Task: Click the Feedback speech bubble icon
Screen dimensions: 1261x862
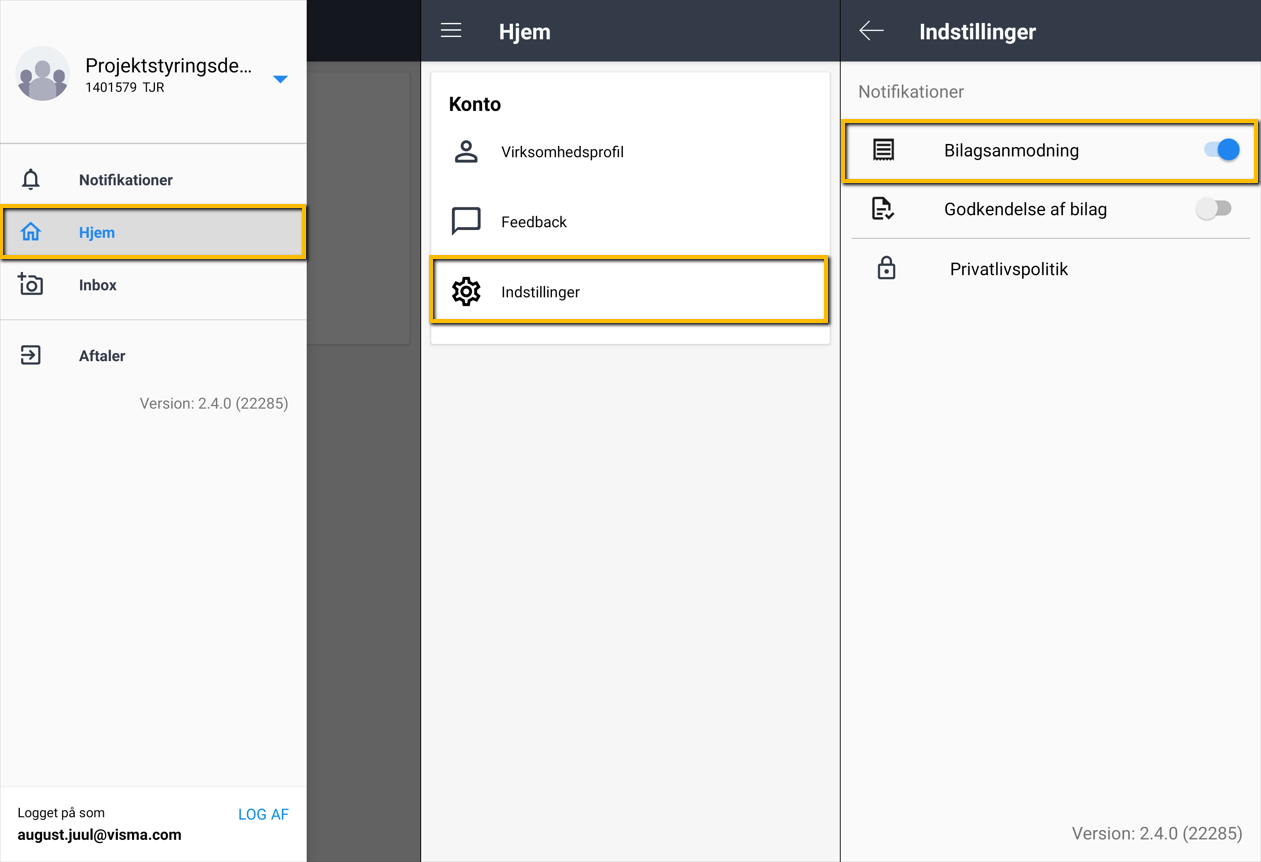Action: [466, 221]
